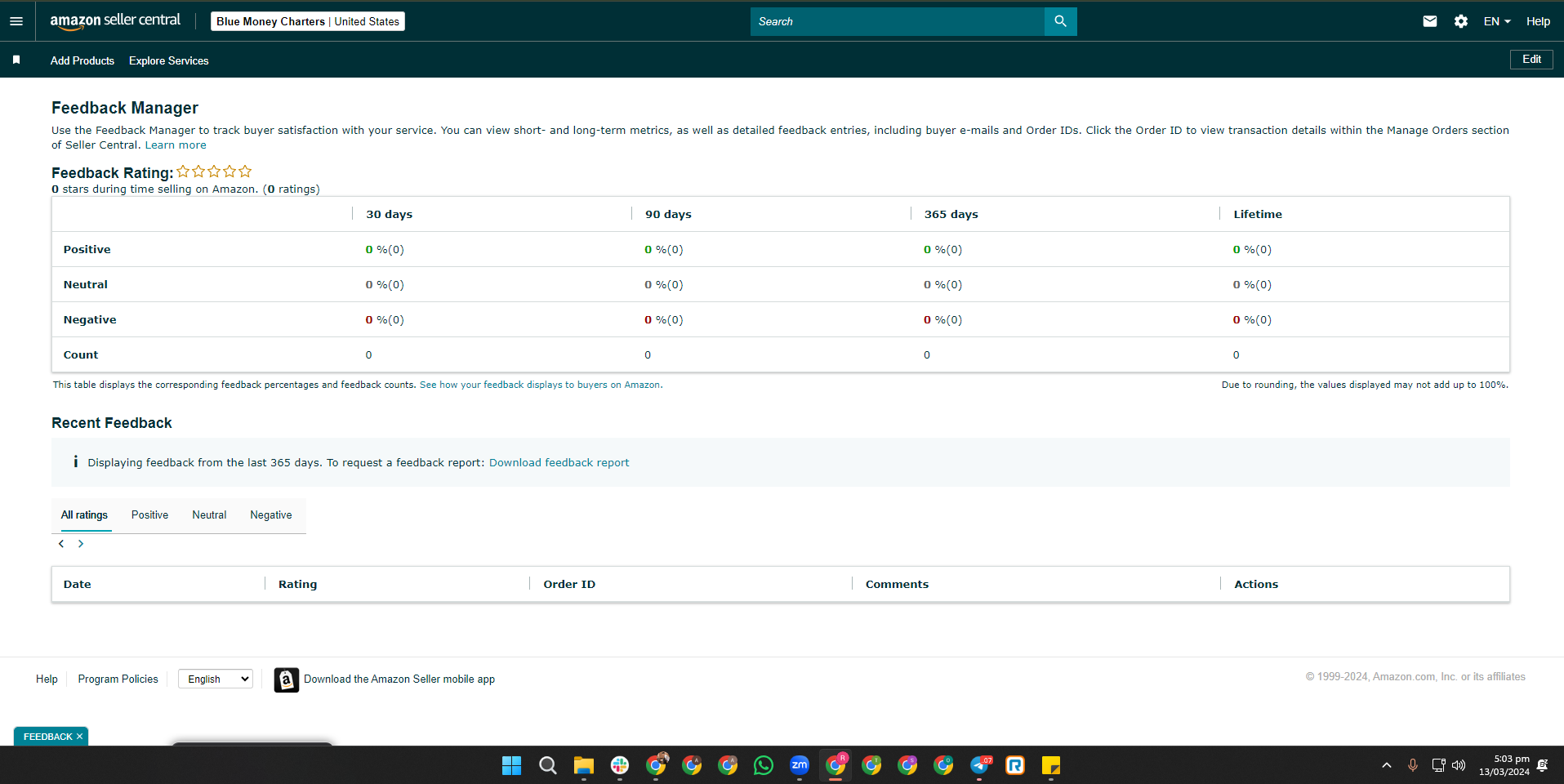Switch to the Negative feedback tab
This screenshot has height=784, width=1564.
pos(271,515)
